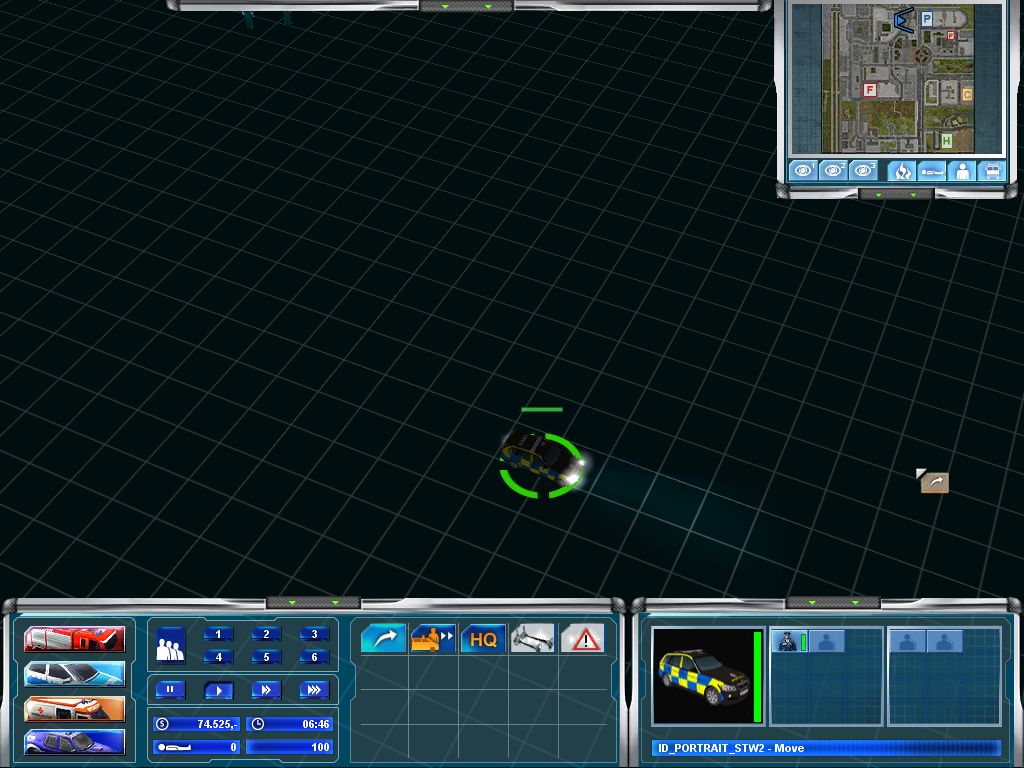Click the C marker on minimap
Viewport: 1024px width, 768px height.
(x=967, y=95)
